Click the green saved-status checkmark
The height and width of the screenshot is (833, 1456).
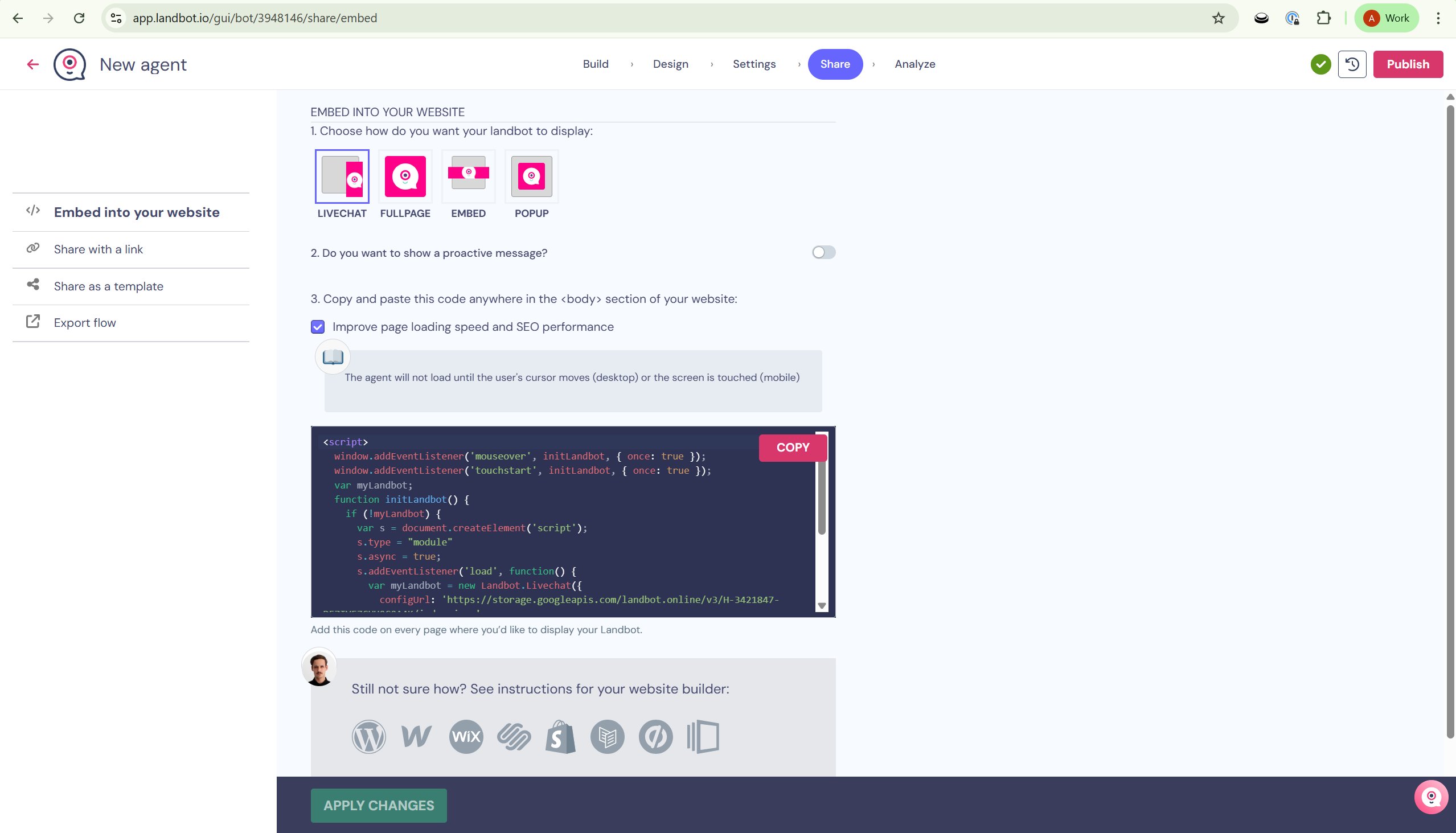click(1320, 64)
